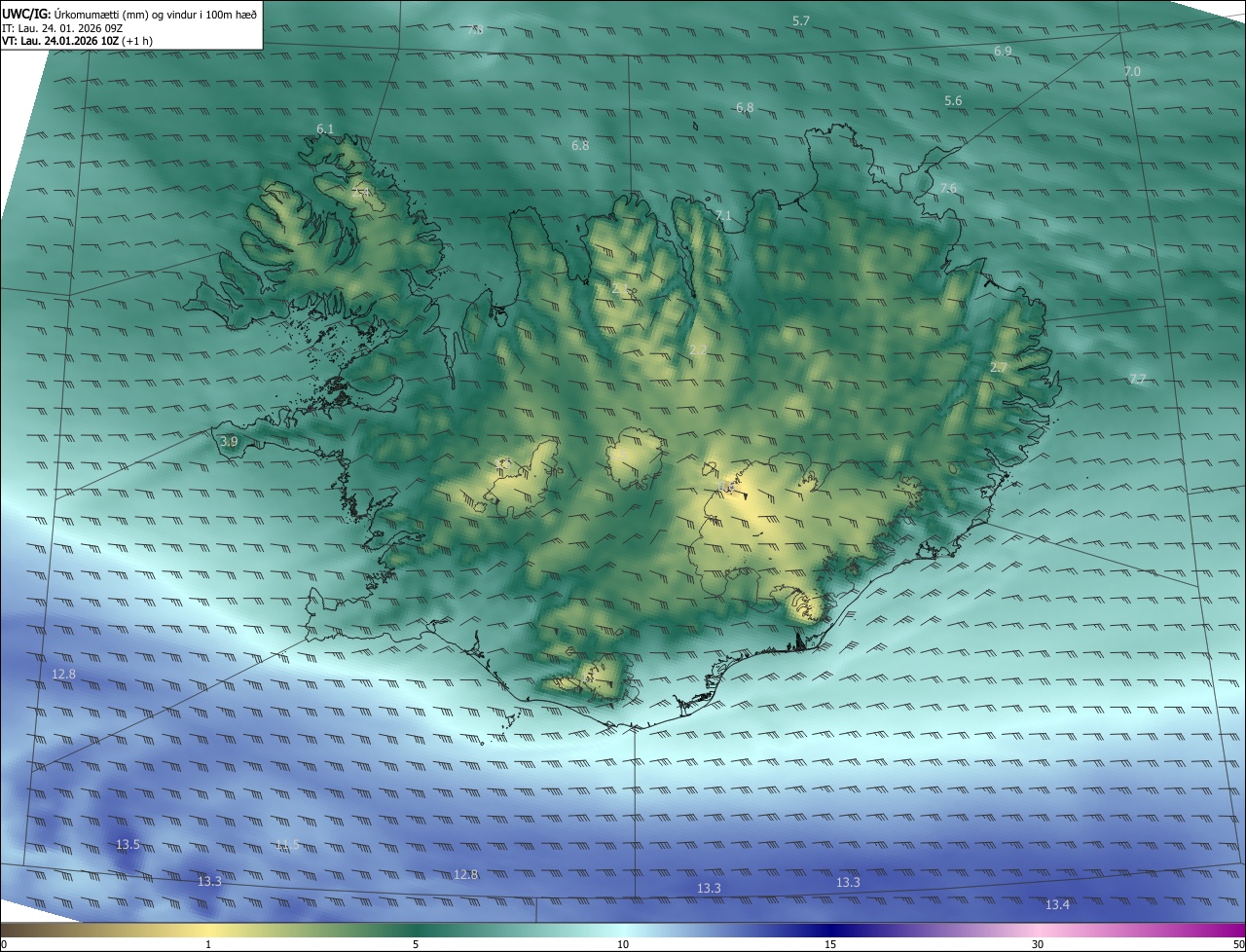Click the 7.8 value label
Screen dimensions: 1246x952
click(x=475, y=30)
